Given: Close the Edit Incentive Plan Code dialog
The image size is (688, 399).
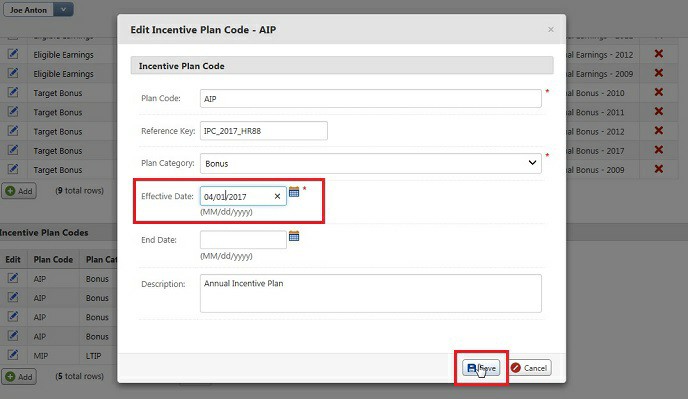Looking at the screenshot, I should coord(551,29).
